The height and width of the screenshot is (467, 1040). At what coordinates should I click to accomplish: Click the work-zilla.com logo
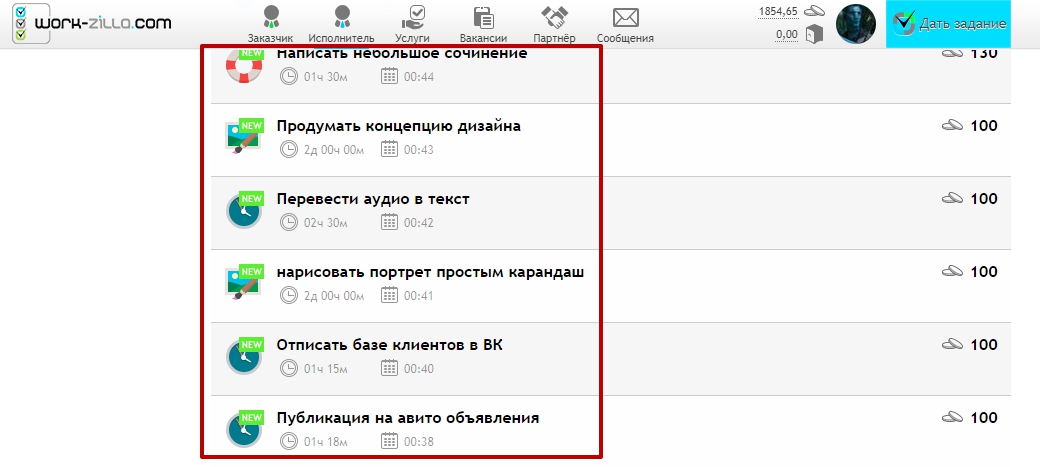(92, 23)
